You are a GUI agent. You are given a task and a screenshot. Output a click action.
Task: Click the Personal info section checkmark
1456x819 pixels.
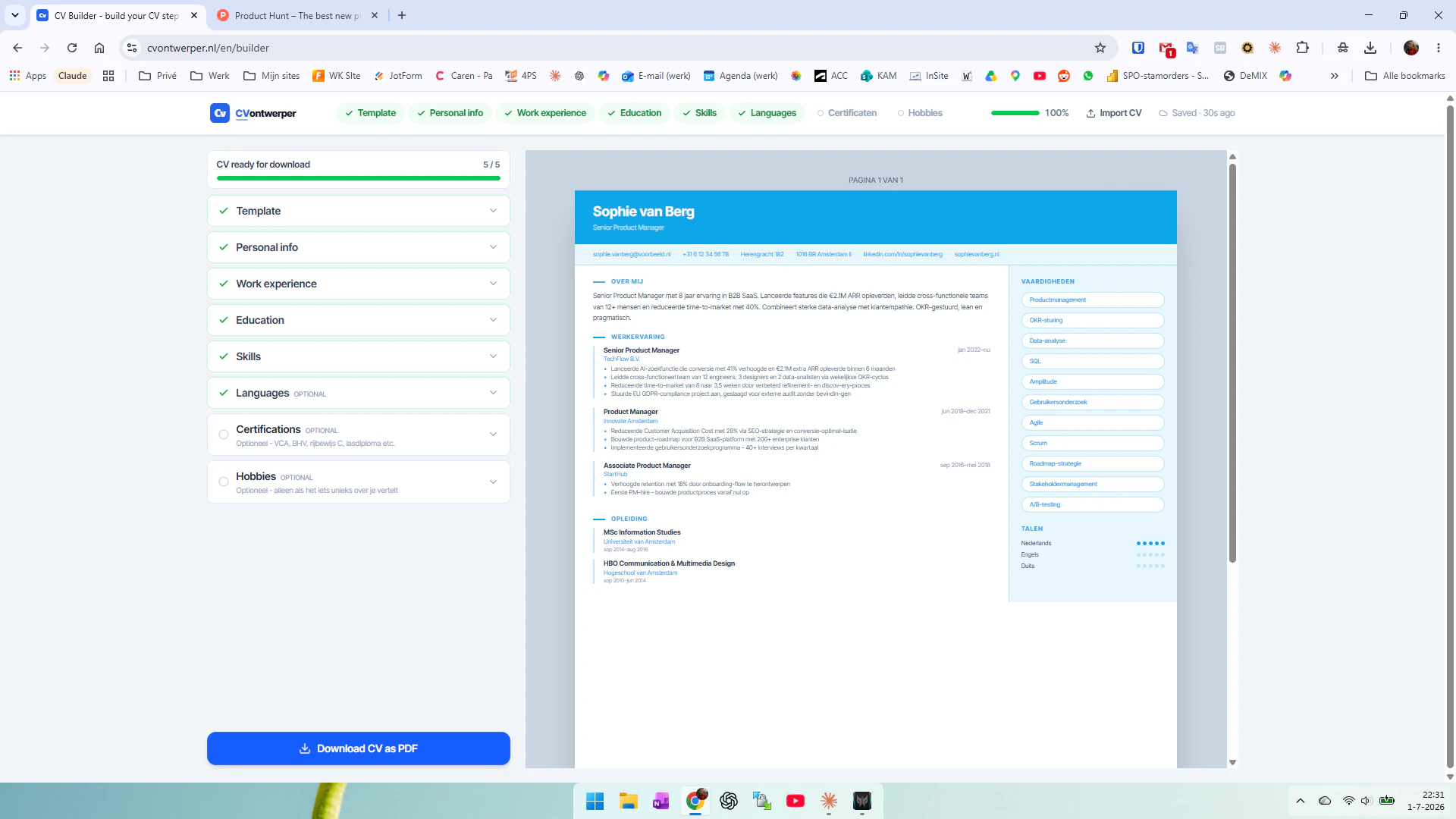[224, 247]
